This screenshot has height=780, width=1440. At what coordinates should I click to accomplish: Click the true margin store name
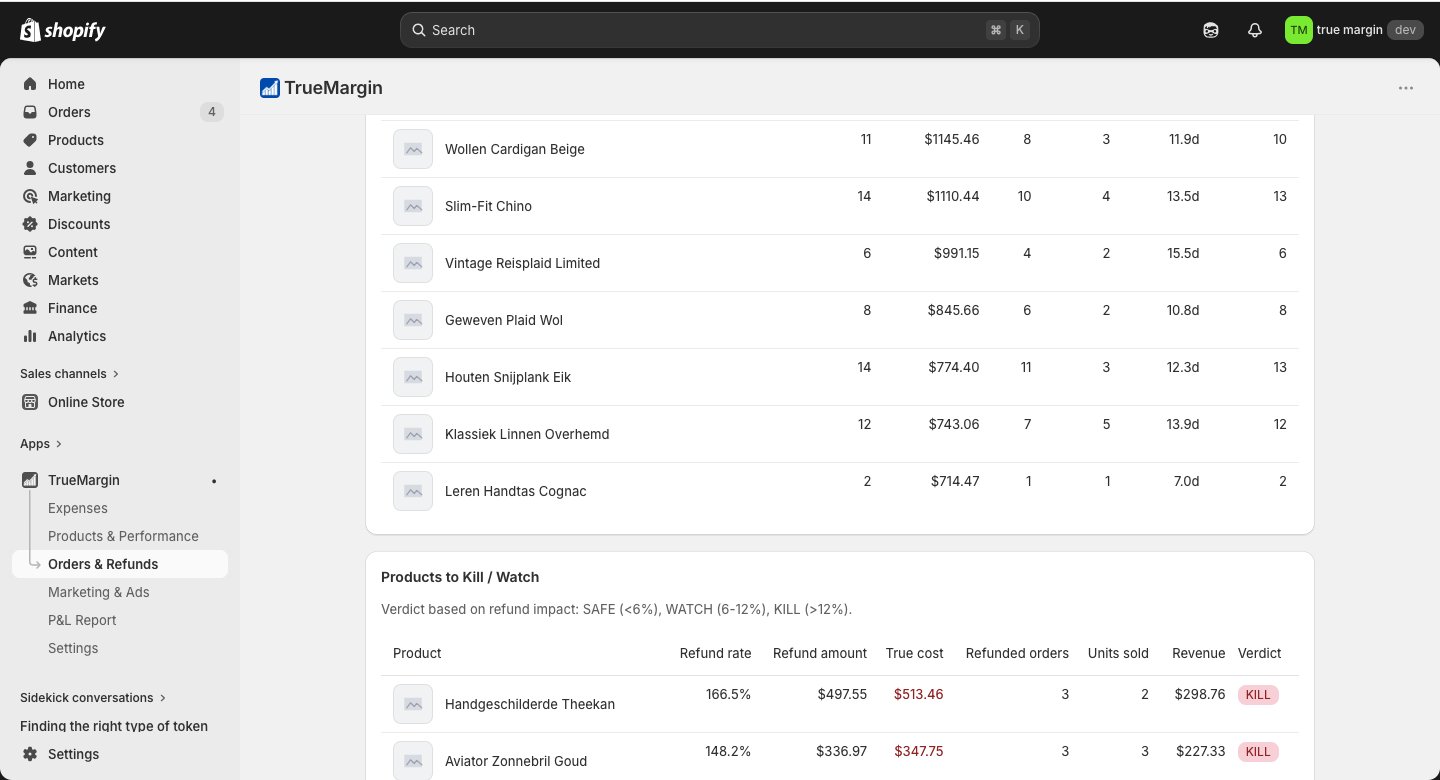click(1349, 30)
